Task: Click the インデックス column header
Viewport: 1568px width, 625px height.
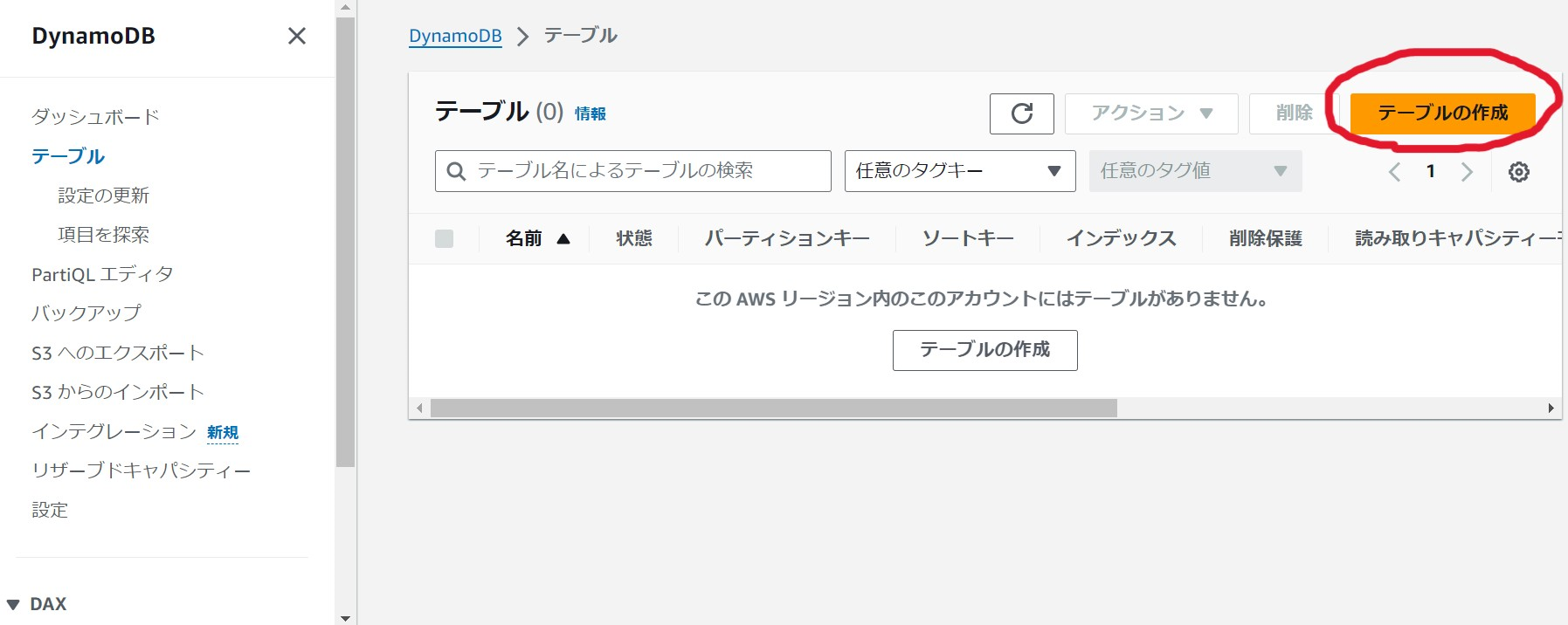Action: coord(1122,238)
